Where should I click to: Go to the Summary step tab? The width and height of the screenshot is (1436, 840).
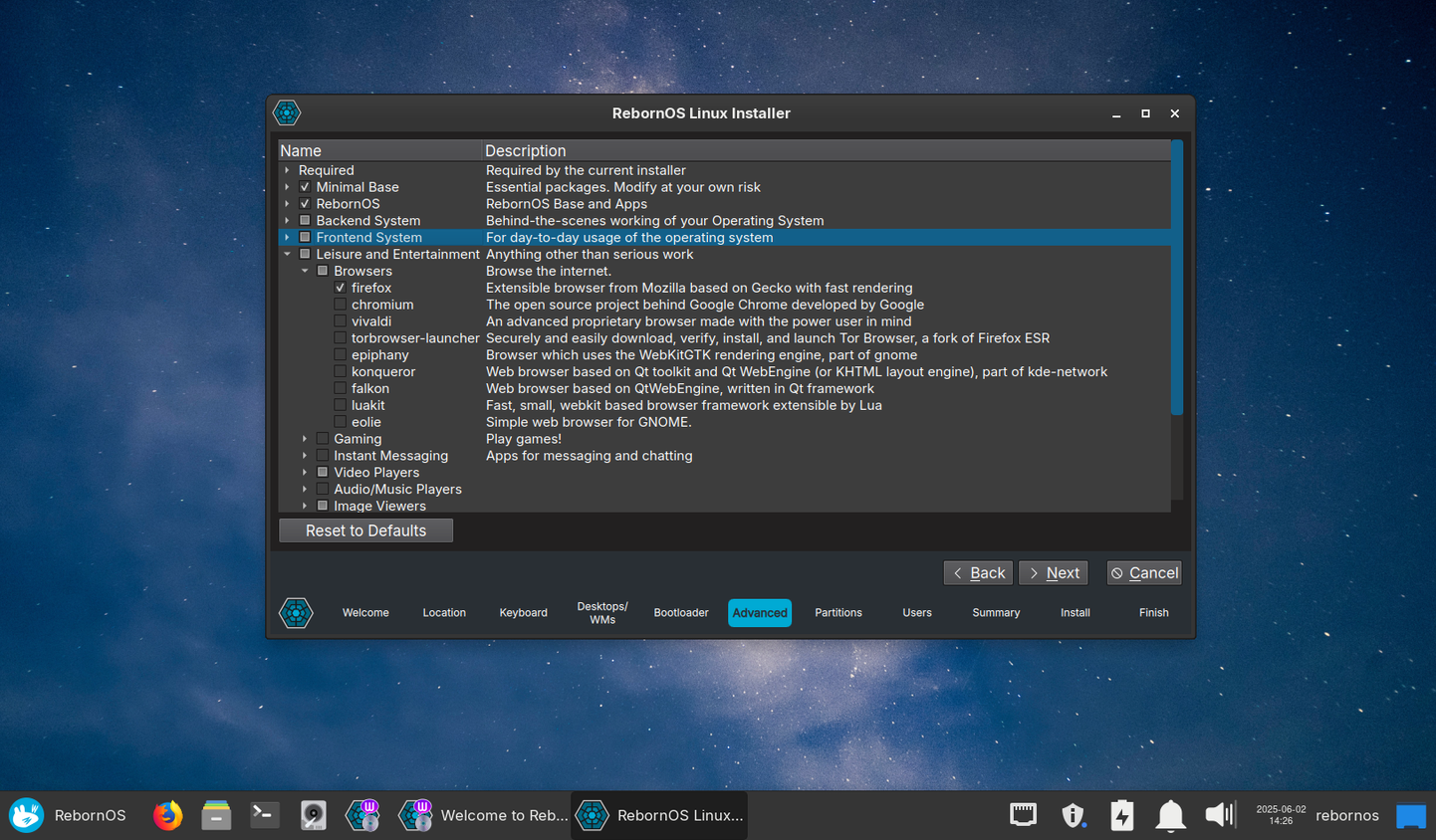tap(996, 613)
